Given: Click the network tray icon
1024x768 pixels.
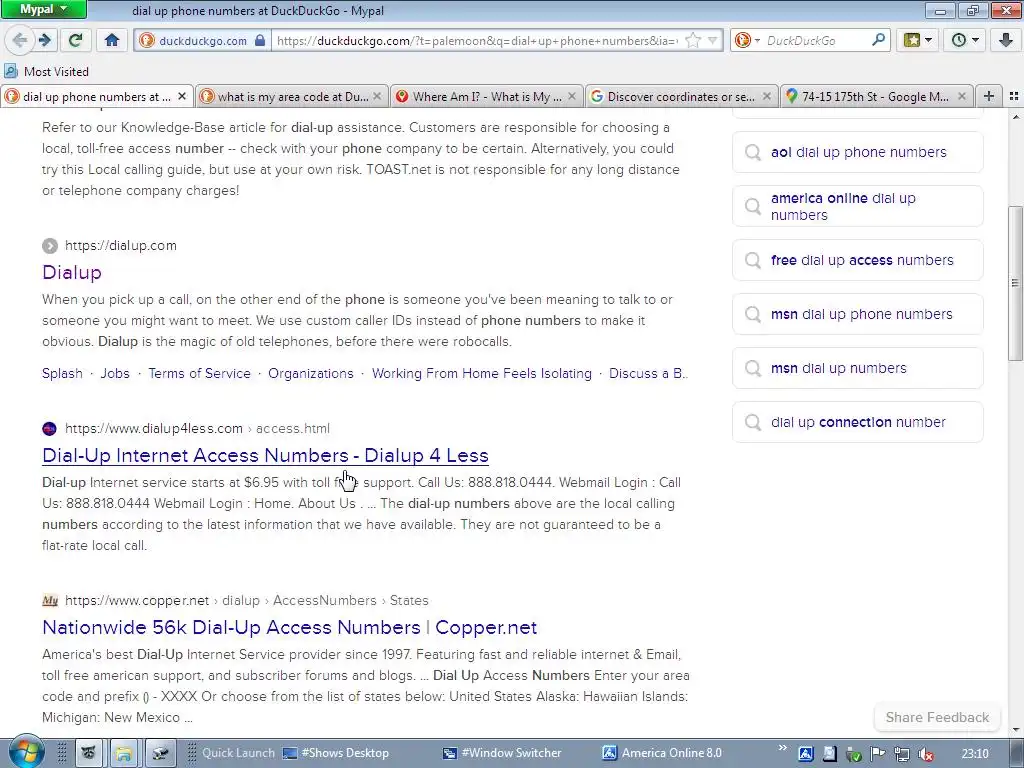Looking at the screenshot, I should [902, 754].
